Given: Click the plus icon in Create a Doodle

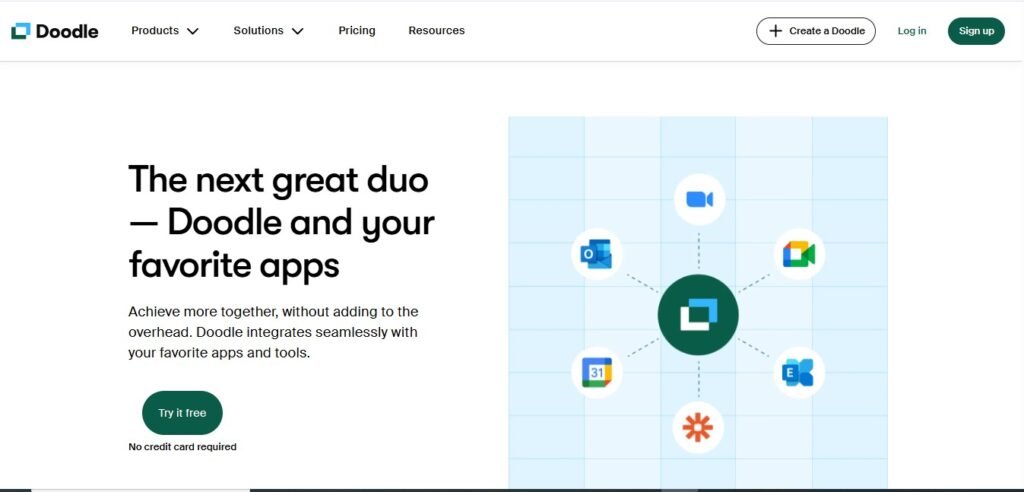Looking at the screenshot, I should coord(775,31).
